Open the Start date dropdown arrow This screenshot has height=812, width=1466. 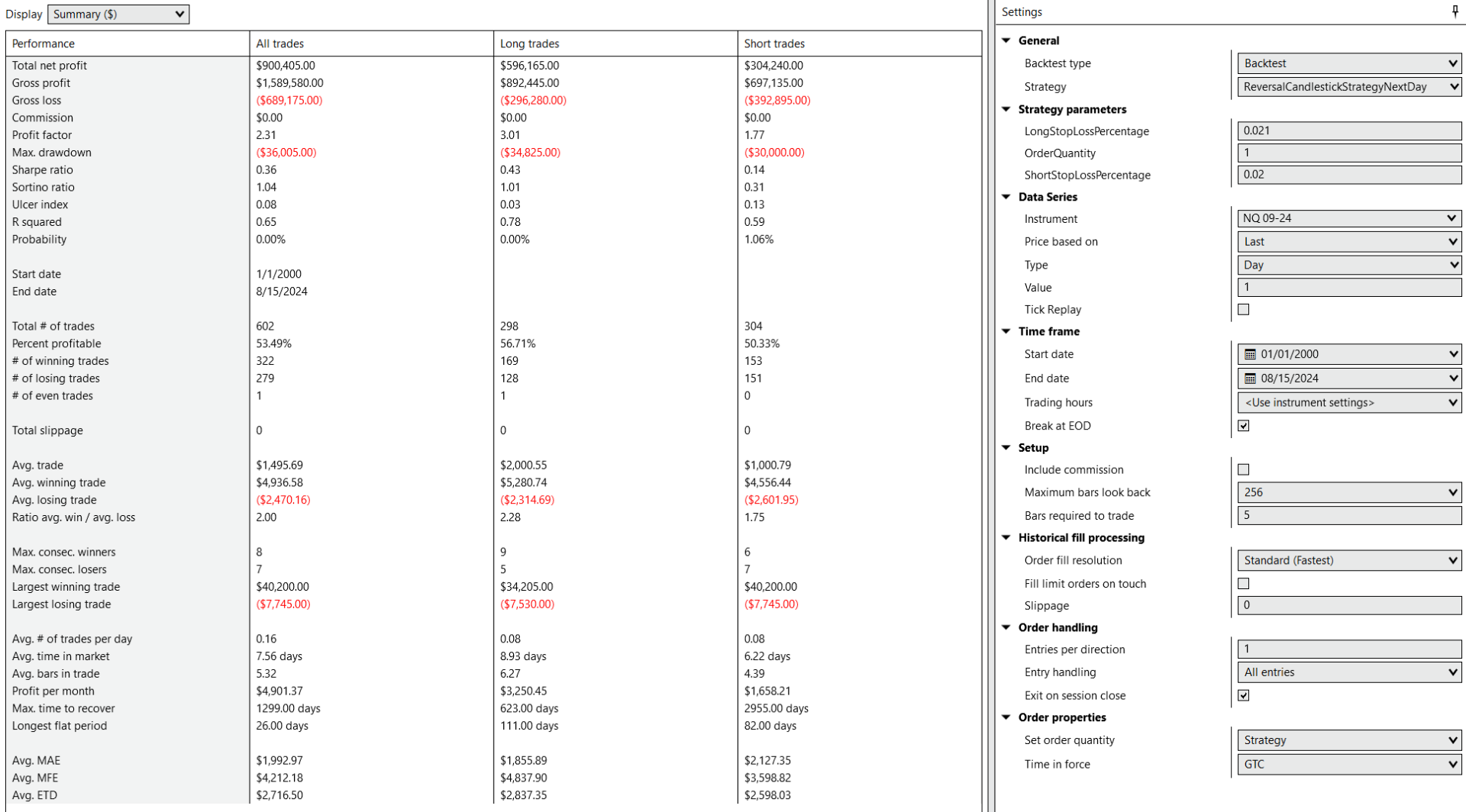coord(1452,354)
